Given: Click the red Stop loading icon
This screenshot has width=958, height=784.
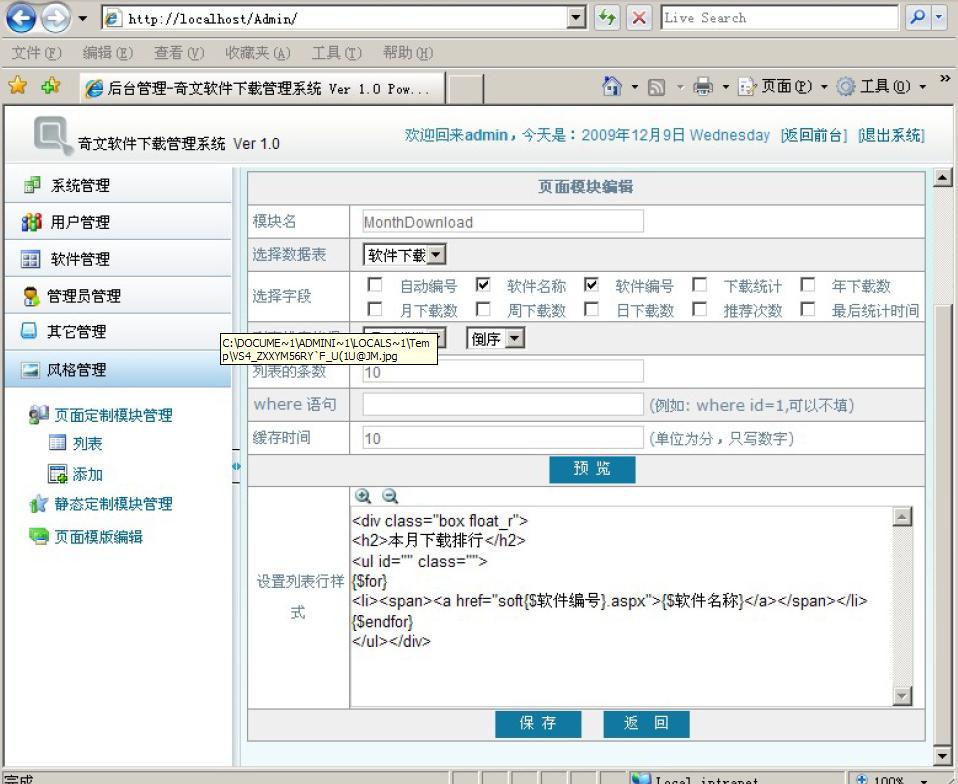Looking at the screenshot, I should click(638, 18).
